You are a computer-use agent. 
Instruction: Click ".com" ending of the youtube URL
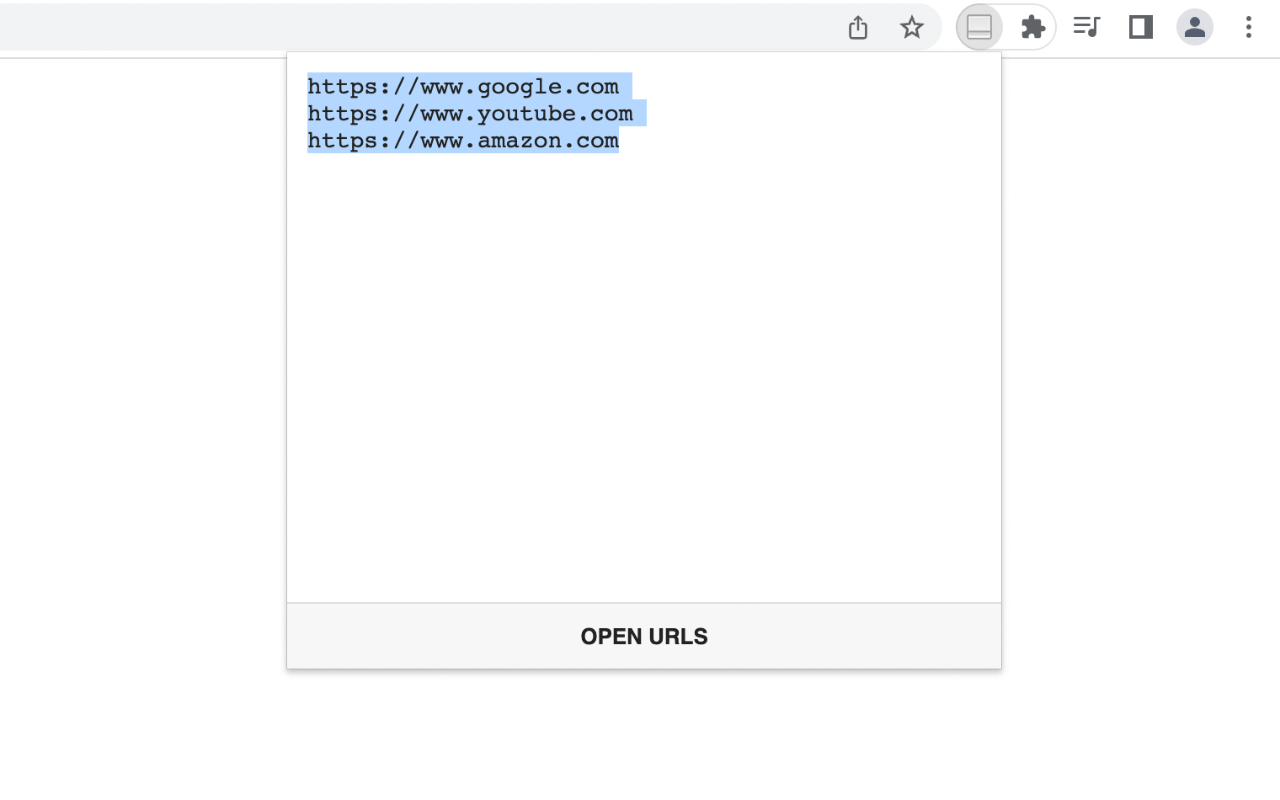pyautogui.click(x=605, y=114)
